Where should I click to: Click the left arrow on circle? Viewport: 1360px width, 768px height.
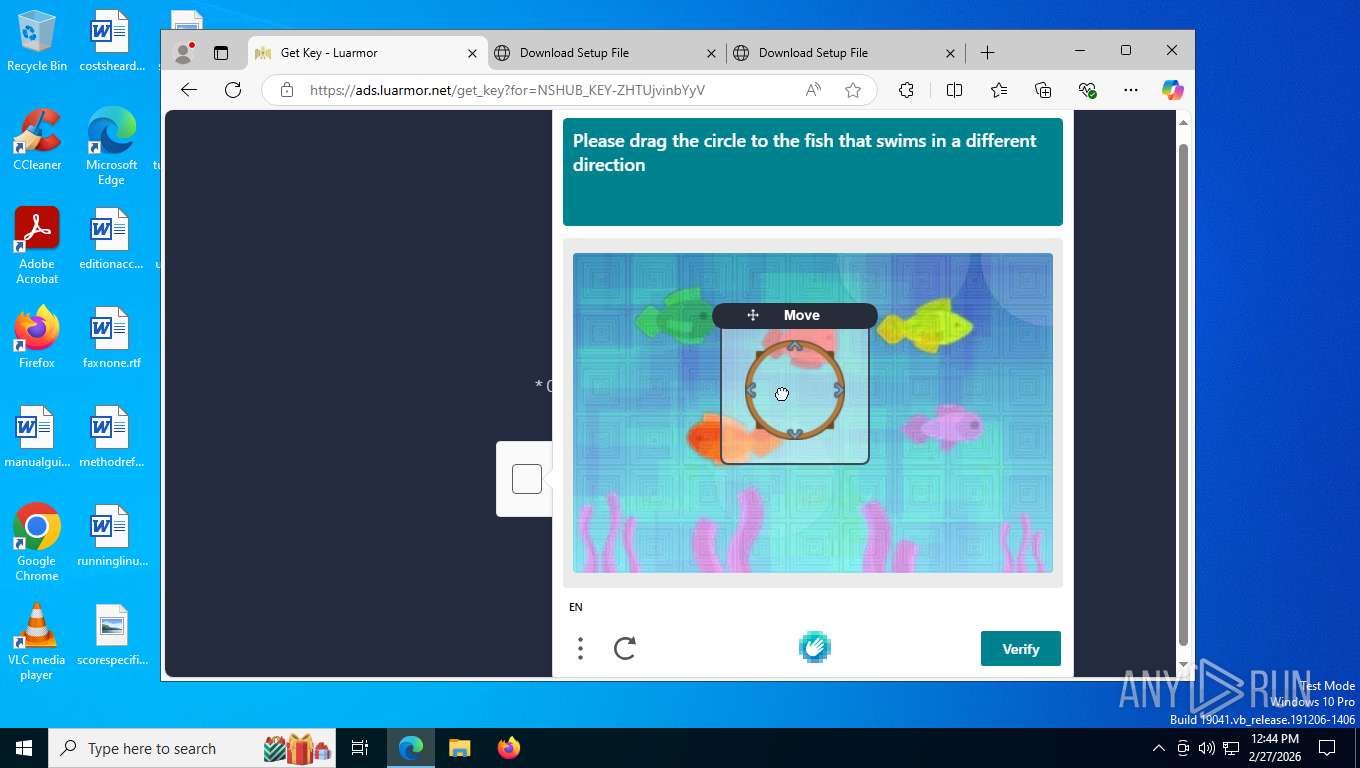point(751,390)
